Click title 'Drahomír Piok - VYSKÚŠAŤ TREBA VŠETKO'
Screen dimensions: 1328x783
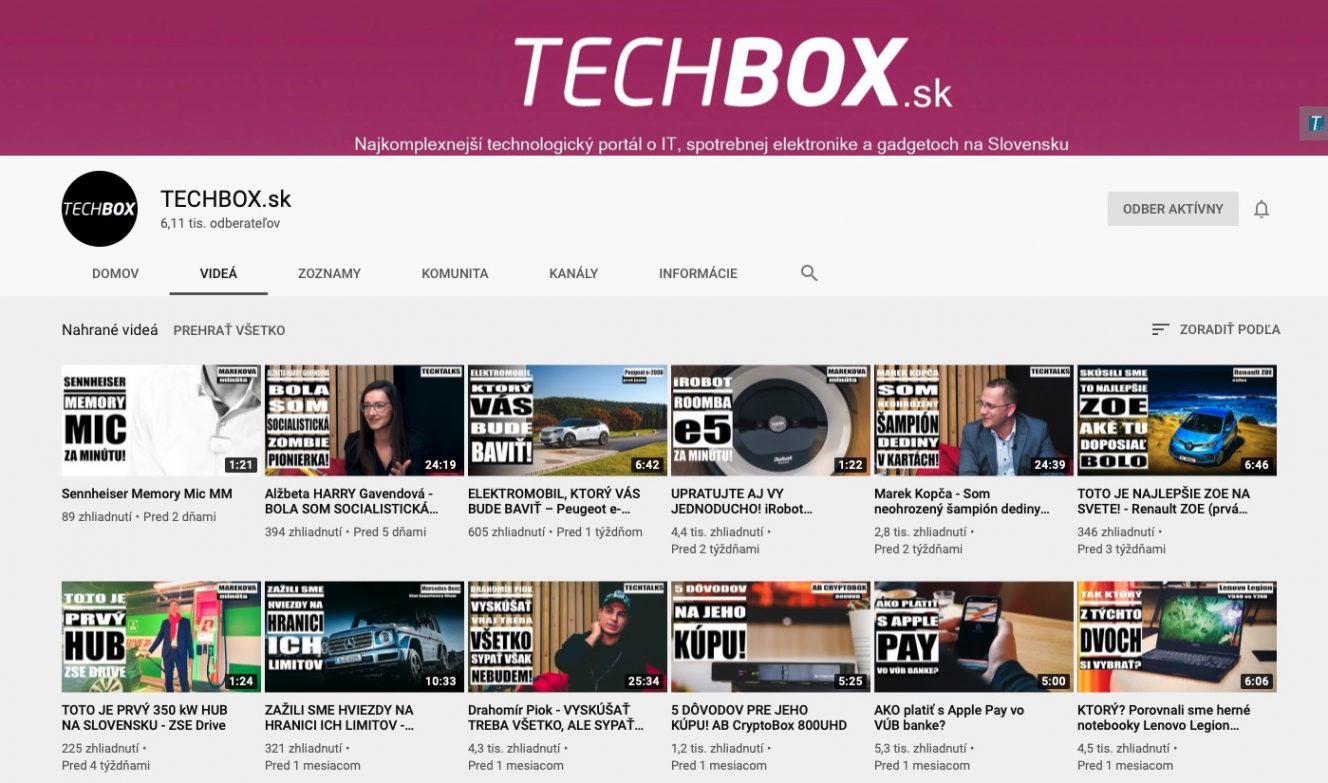(557, 718)
